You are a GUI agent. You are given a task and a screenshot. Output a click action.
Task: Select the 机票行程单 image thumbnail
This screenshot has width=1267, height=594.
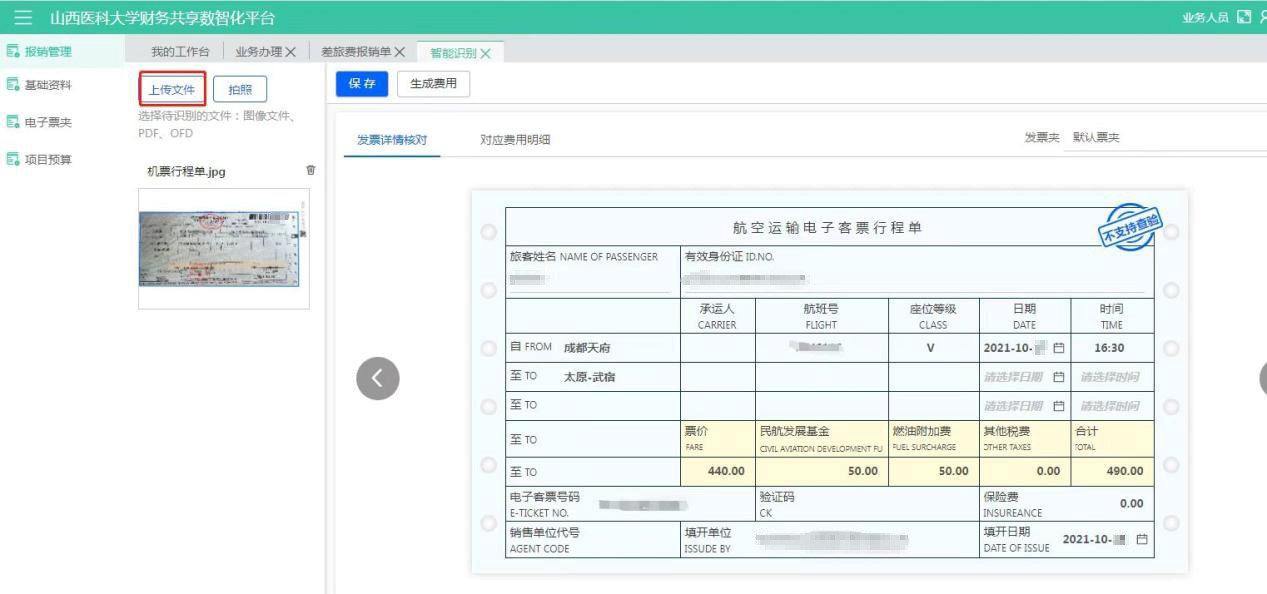[x=218, y=248]
